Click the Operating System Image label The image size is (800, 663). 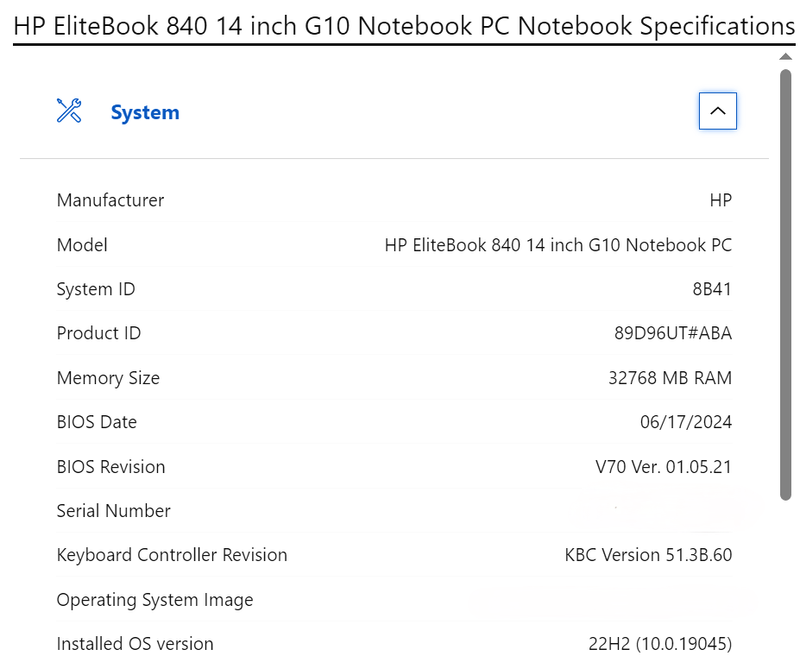tap(155, 600)
